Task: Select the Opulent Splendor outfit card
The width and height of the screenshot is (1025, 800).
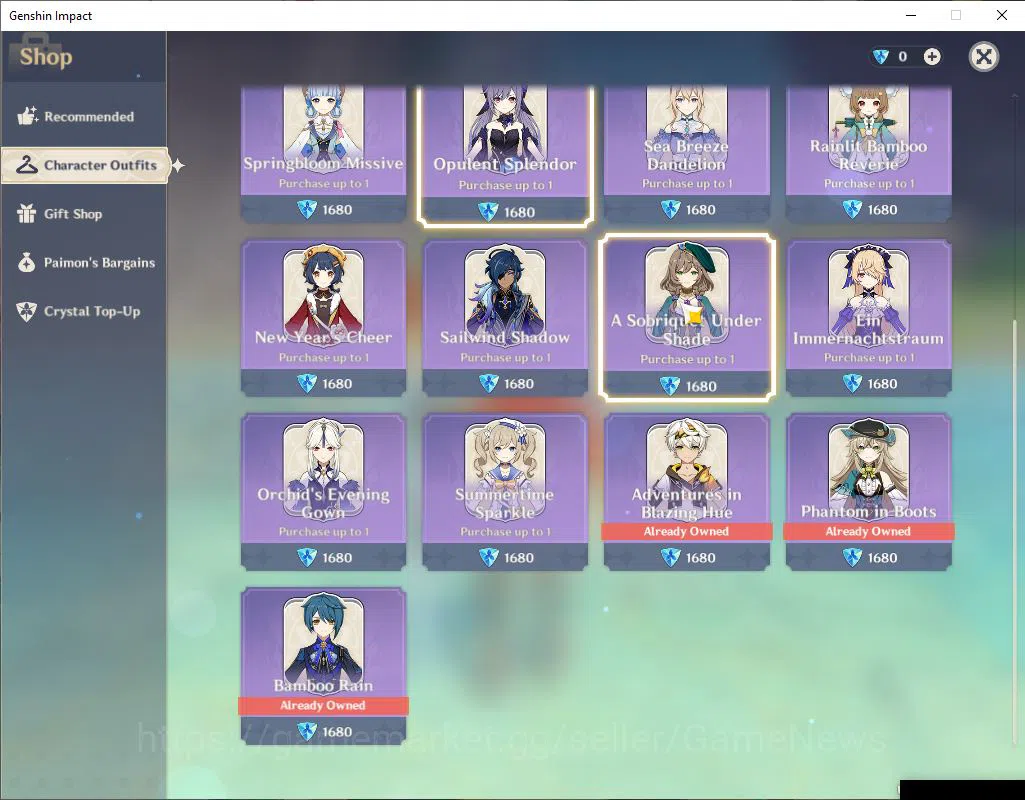Action: tap(505, 155)
